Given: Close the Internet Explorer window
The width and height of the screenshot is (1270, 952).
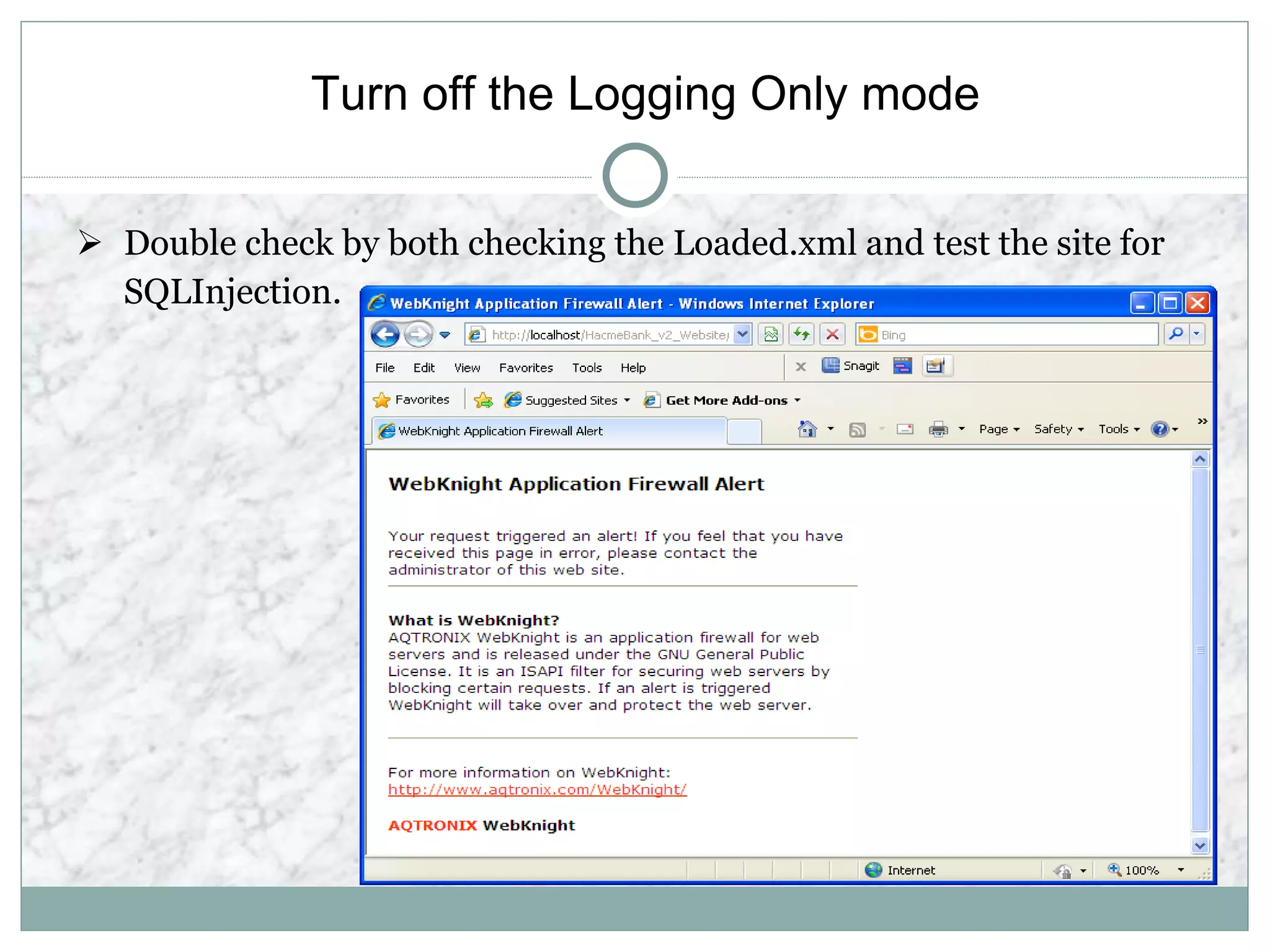Looking at the screenshot, I should pyautogui.click(x=1198, y=303).
